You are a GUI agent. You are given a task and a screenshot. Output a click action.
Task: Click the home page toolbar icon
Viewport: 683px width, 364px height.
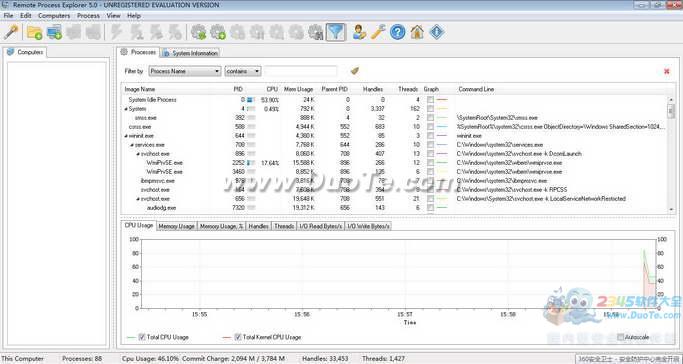click(x=417, y=32)
